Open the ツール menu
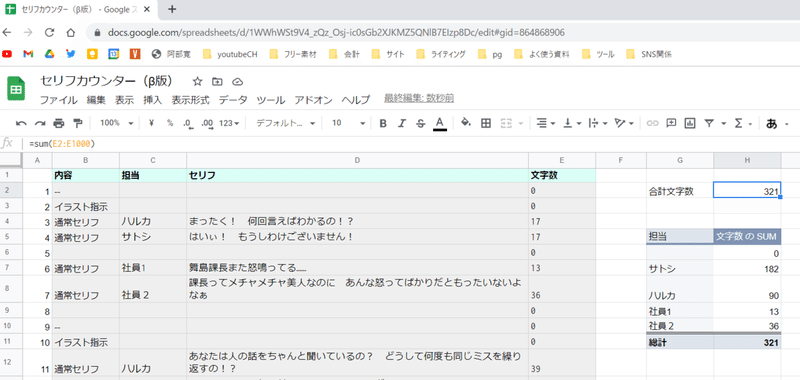 pos(270,100)
